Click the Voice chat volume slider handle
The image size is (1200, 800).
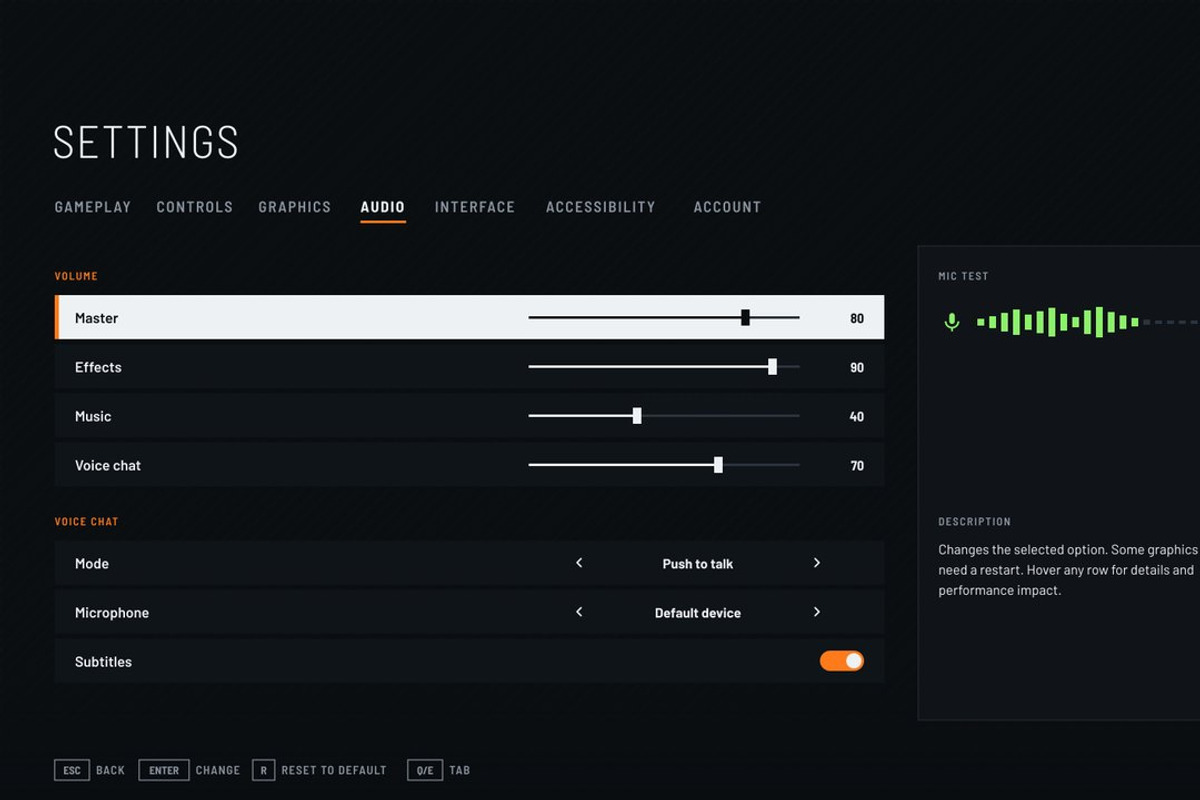(x=718, y=465)
